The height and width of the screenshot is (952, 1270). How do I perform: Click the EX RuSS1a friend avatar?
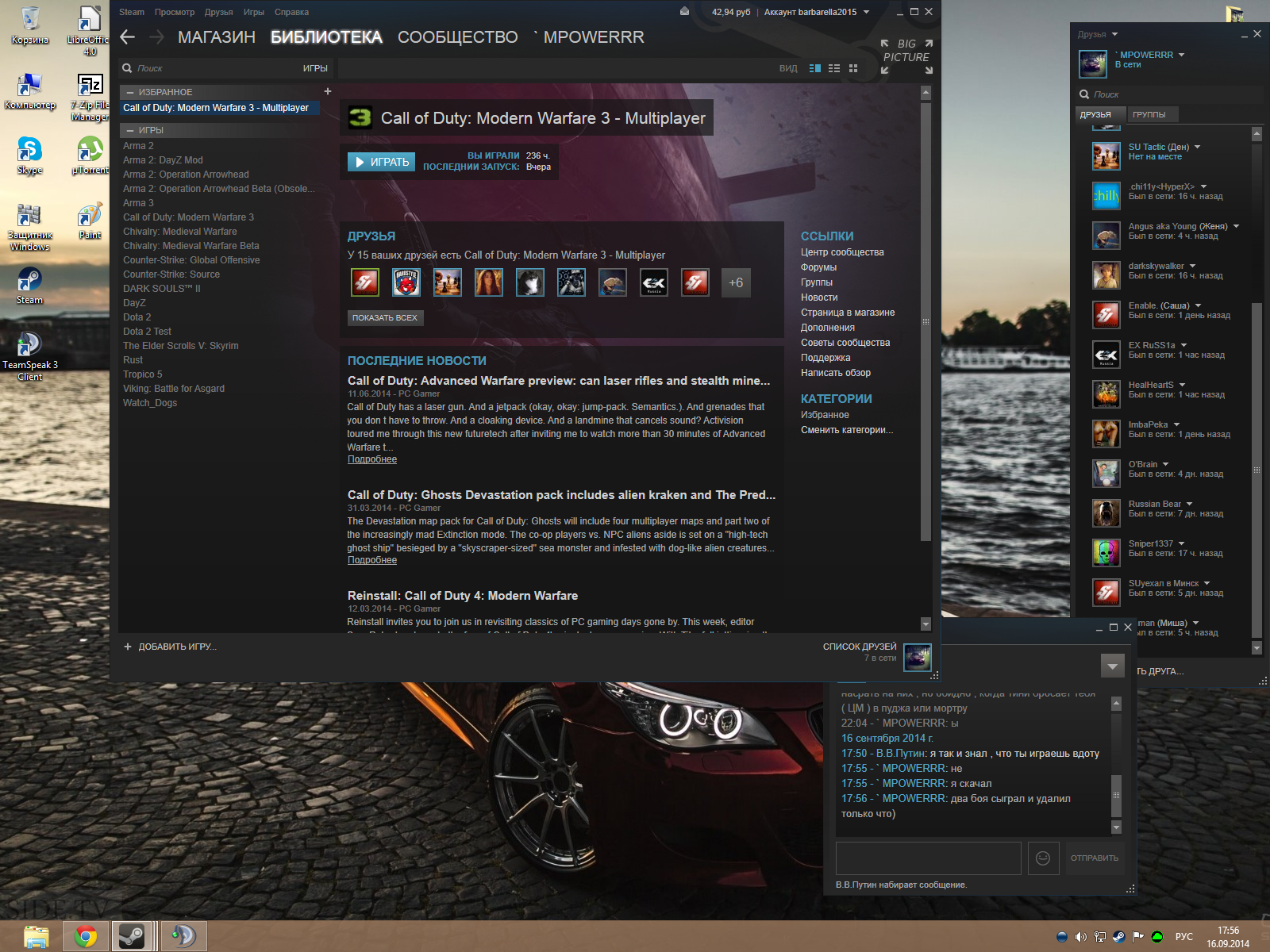tap(1106, 355)
